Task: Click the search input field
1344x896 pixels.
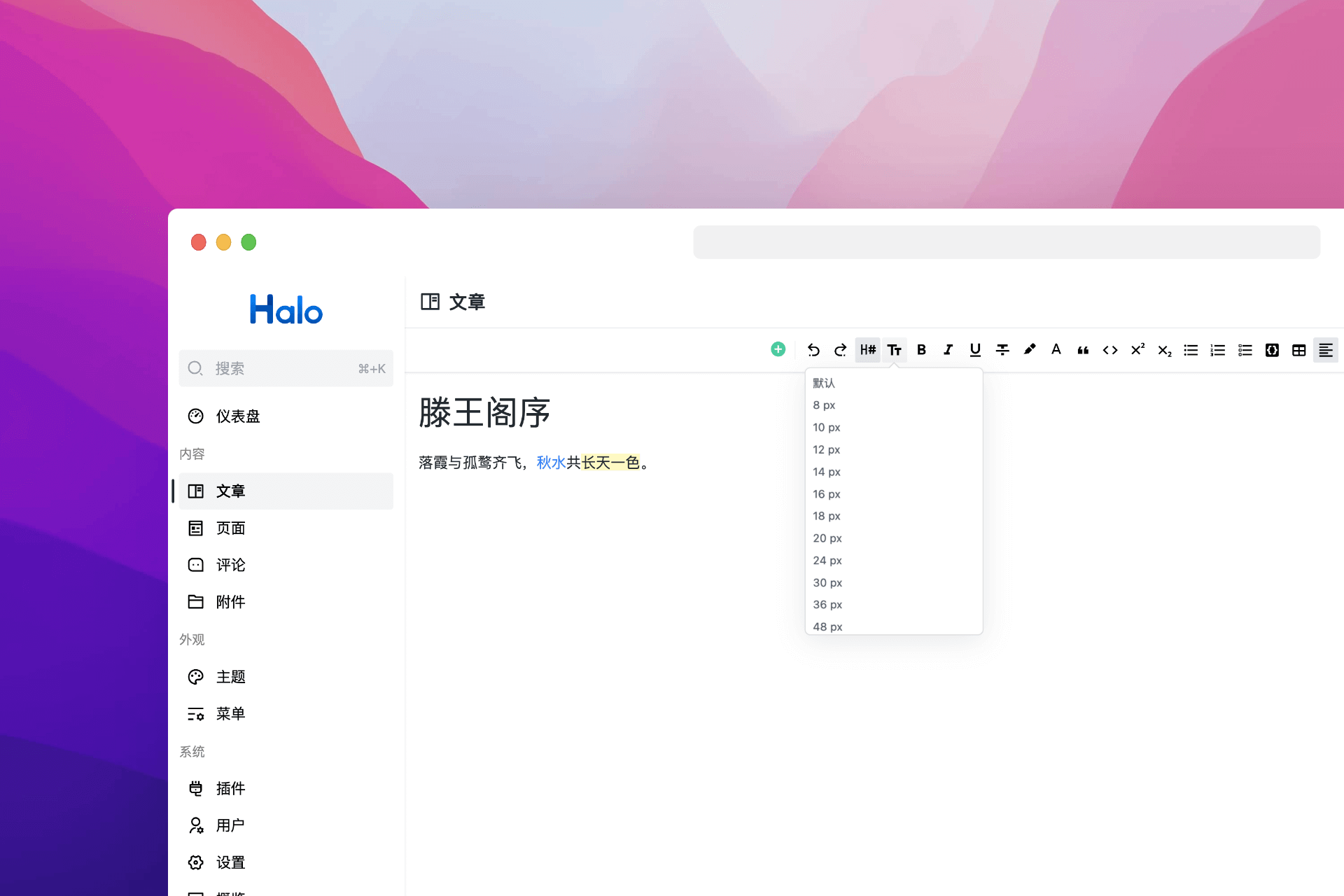Action: 286,368
